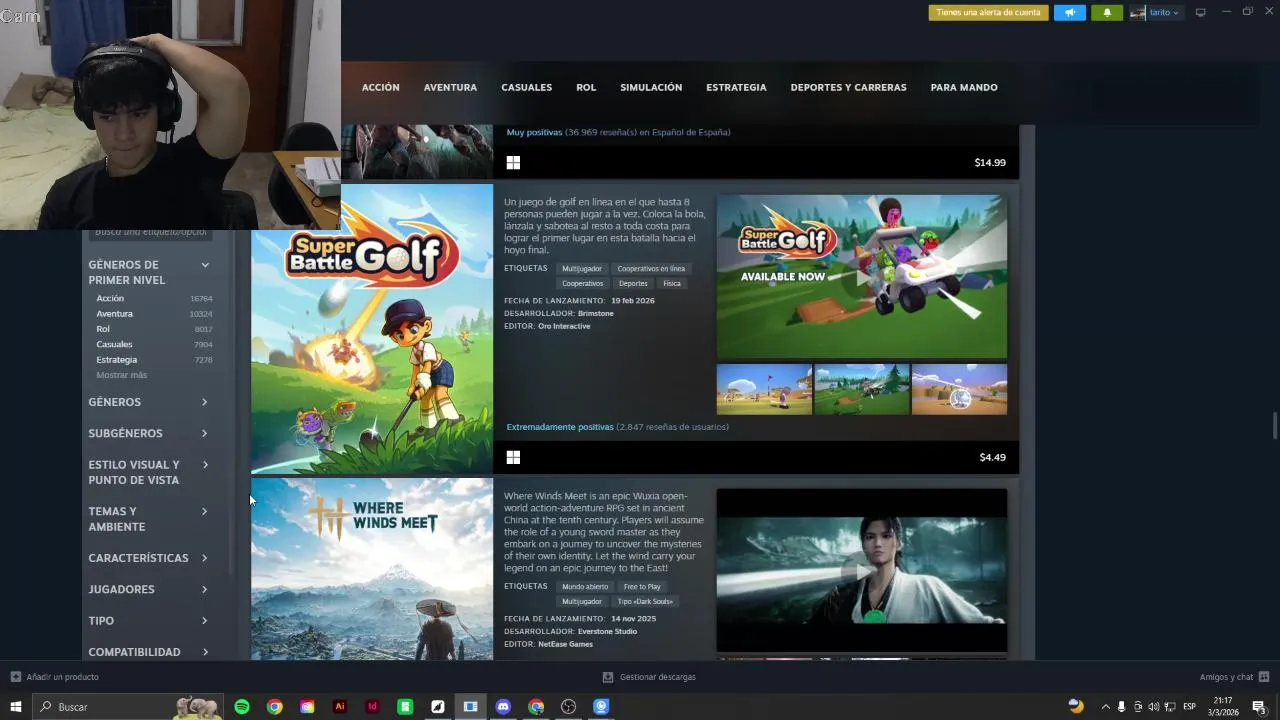Click the Big Picture monitor icon
The height and width of the screenshot is (720, 1280).
[x=1201, y=12]
